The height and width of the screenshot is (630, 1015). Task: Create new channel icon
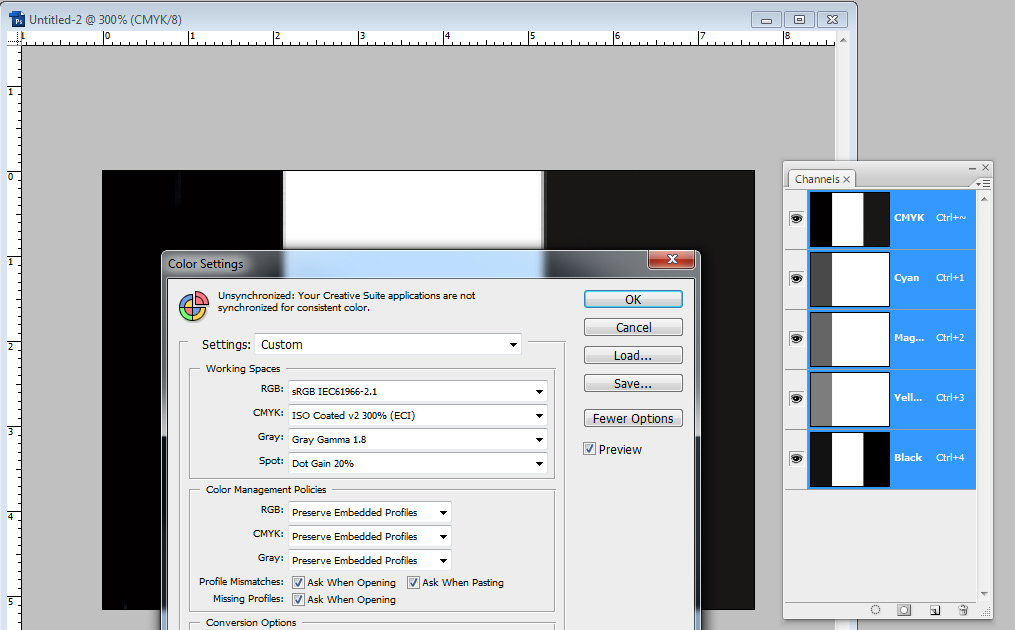tap(935, 610)
